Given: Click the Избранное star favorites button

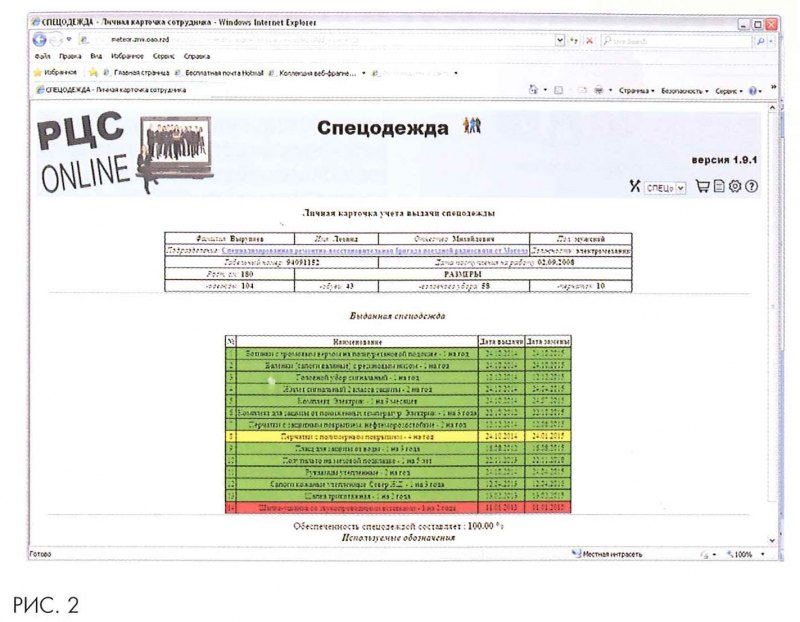Looking at the screenshot, I should 55,72.
